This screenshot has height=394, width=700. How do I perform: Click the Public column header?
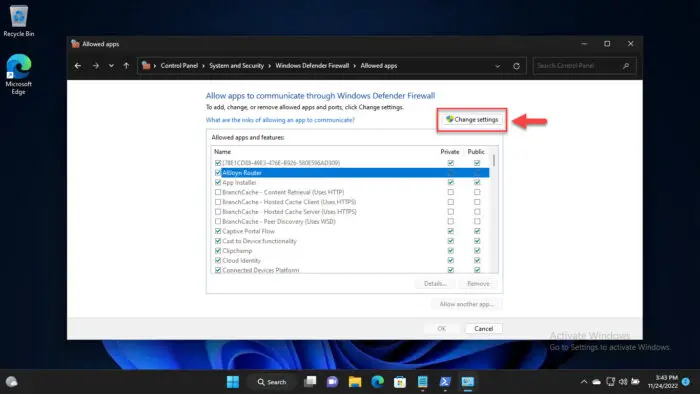pyautogui.click(x=476, y=152)
